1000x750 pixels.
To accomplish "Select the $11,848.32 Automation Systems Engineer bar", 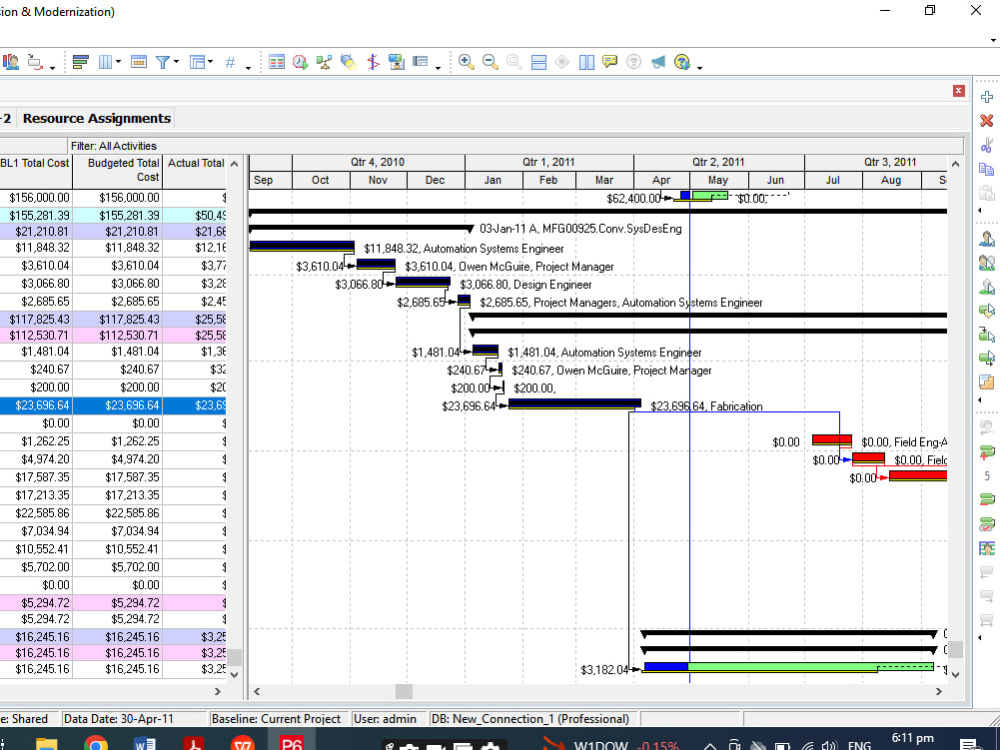I will 302,246.
